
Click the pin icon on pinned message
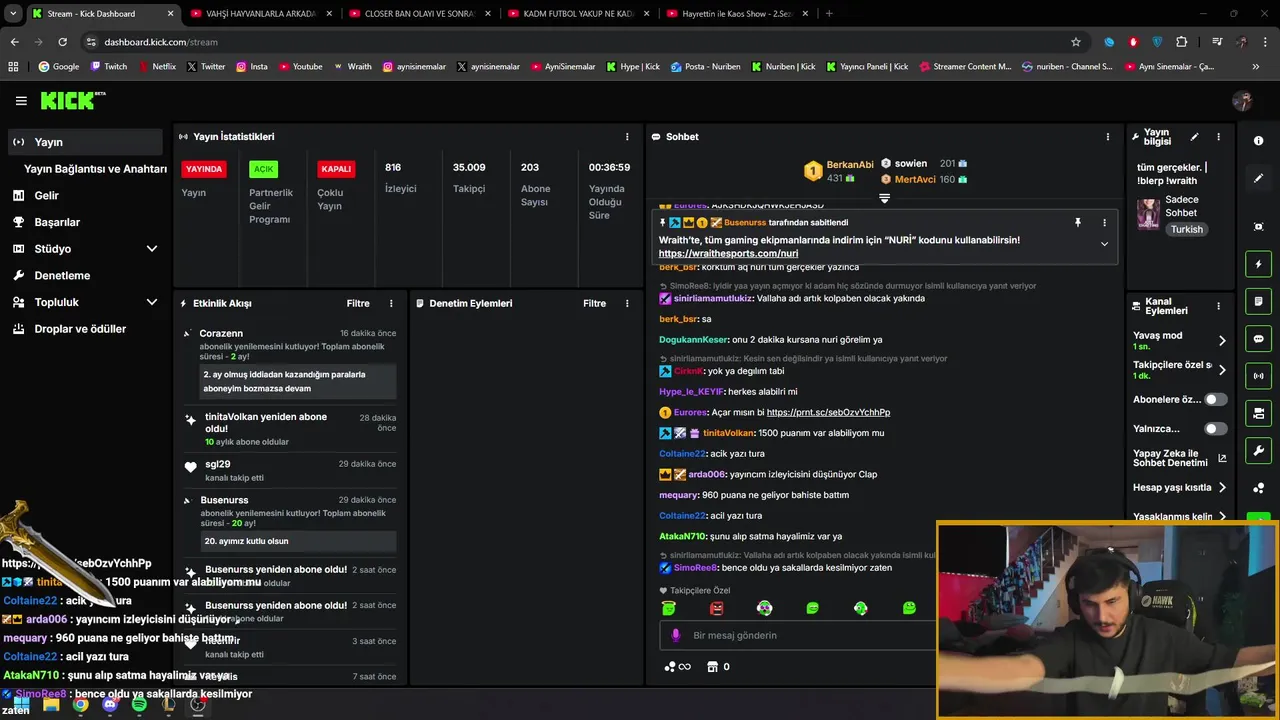[x=1077, y=222]
